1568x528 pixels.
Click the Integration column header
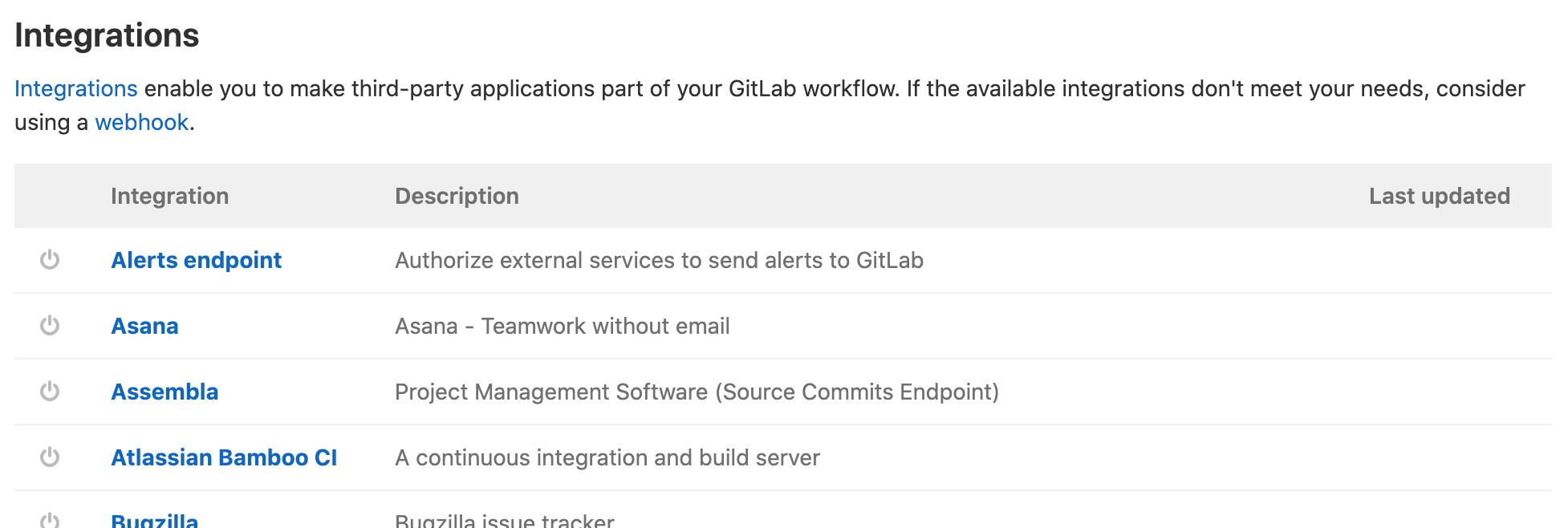click(169, 196)
